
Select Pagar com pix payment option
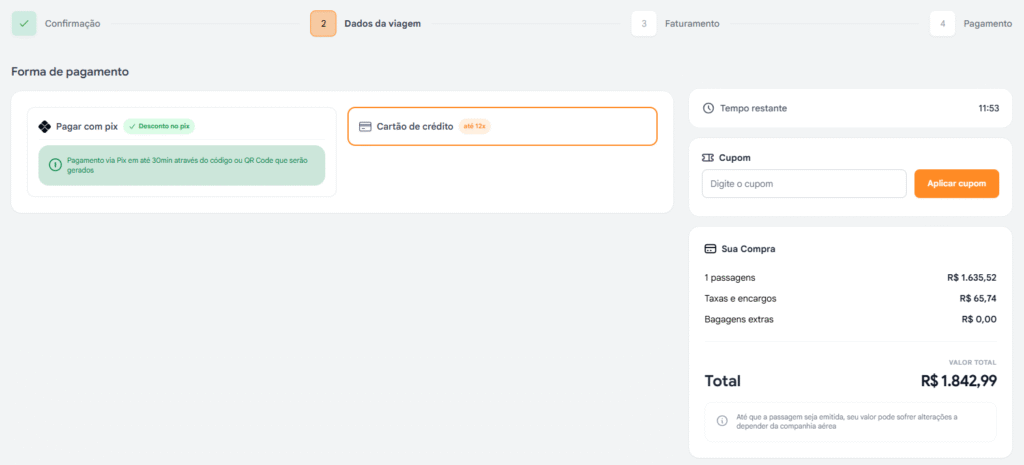click(x=87, y=127)
